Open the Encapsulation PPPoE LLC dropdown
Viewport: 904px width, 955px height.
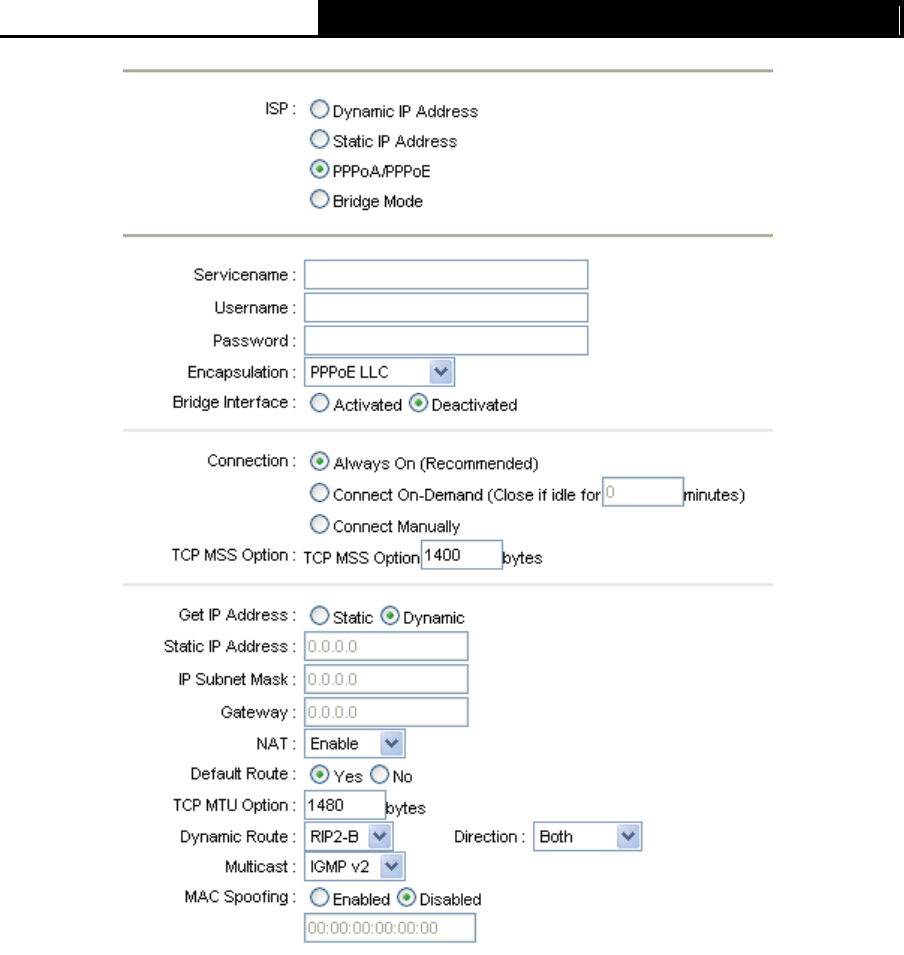(380, 372)
